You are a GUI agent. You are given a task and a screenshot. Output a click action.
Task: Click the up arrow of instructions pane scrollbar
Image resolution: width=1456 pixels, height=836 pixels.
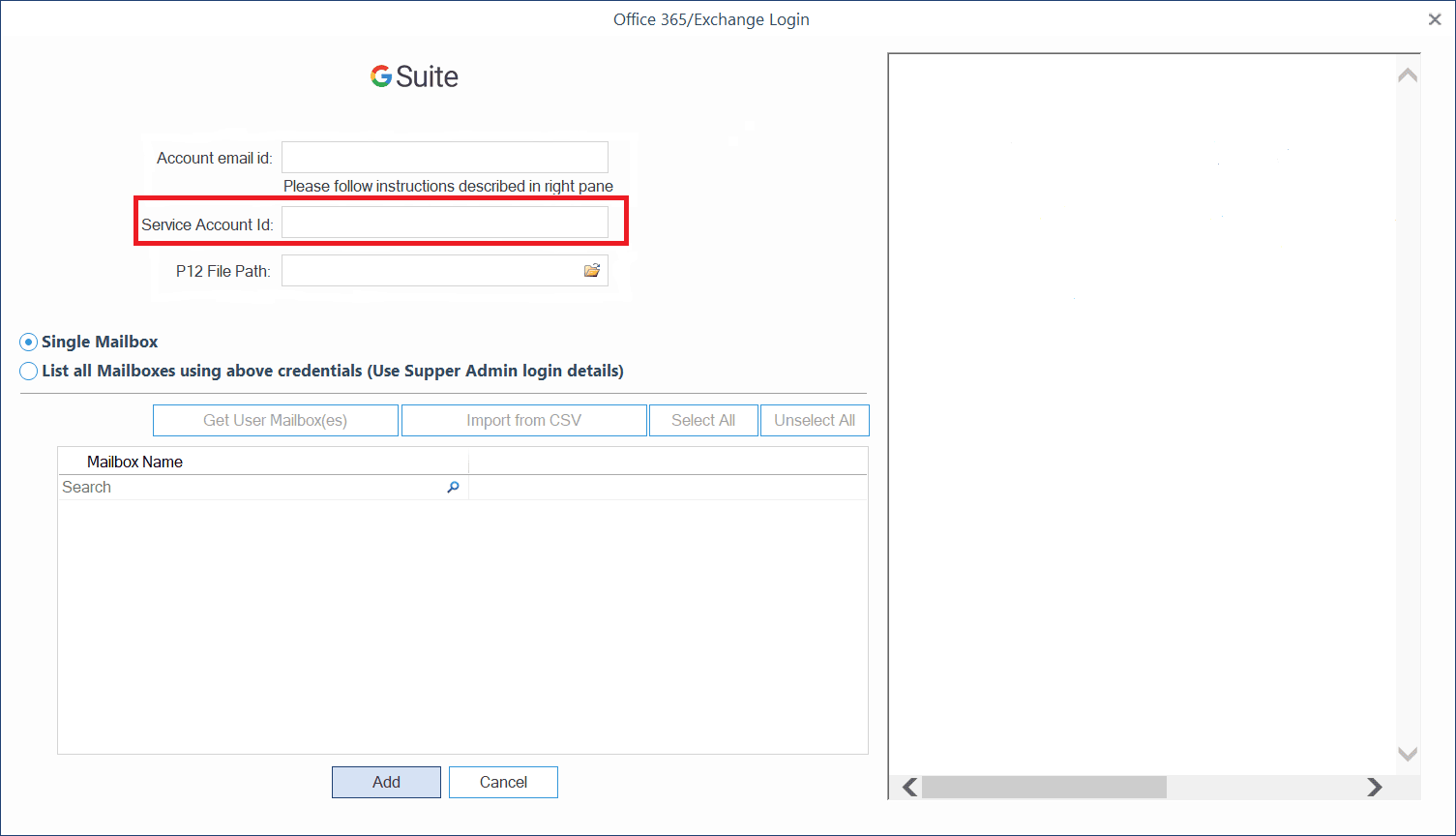1408,75
